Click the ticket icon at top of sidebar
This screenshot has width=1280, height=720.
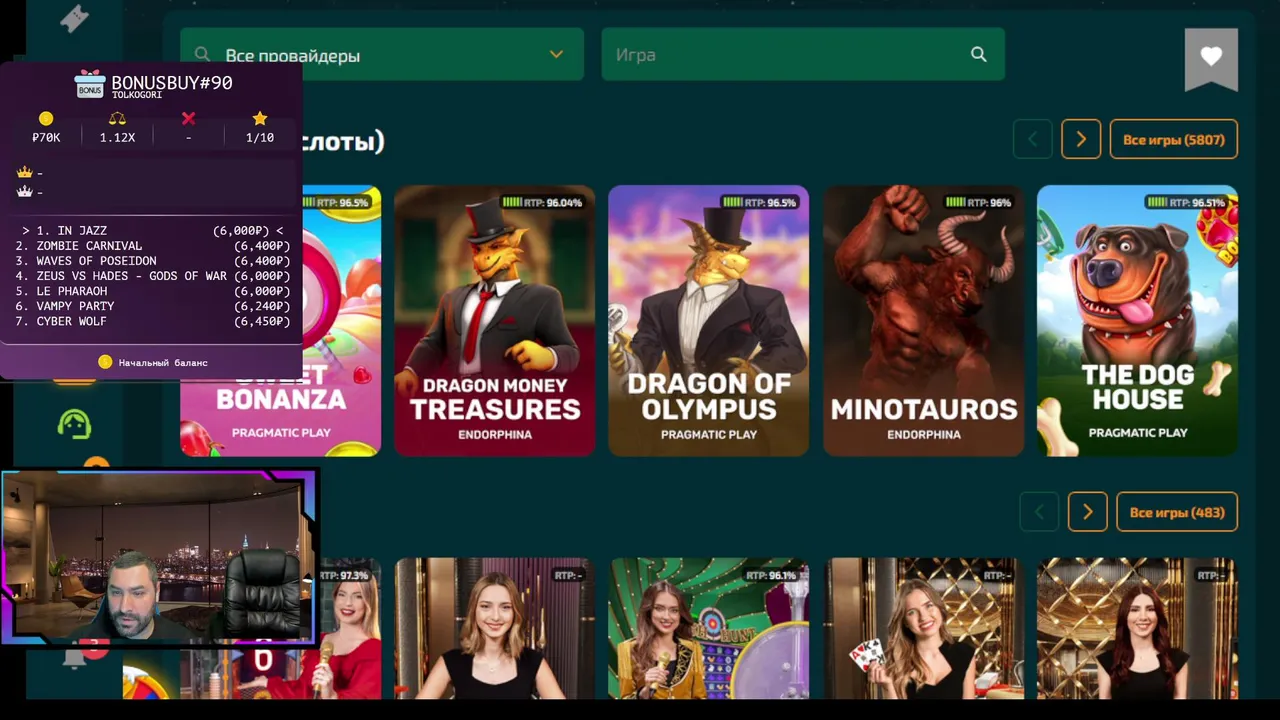[75, 17]
